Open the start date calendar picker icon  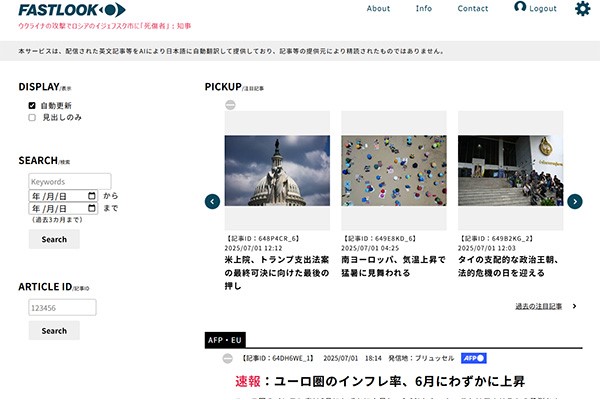pos(91,196)
